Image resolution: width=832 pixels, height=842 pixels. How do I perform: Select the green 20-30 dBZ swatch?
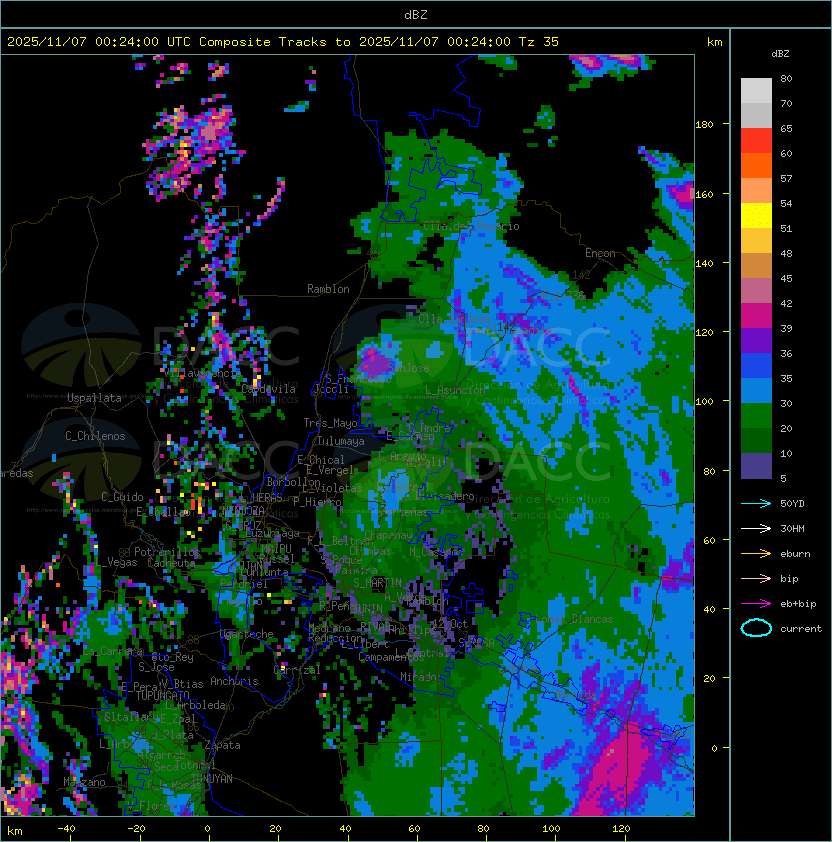click(x=756, y=416)
